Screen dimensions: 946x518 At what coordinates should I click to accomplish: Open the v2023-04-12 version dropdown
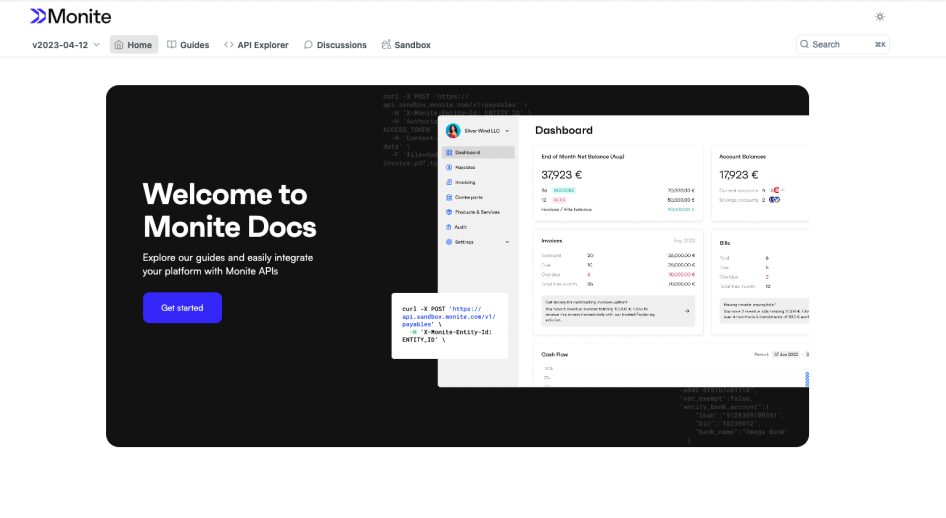click(66, 45)
